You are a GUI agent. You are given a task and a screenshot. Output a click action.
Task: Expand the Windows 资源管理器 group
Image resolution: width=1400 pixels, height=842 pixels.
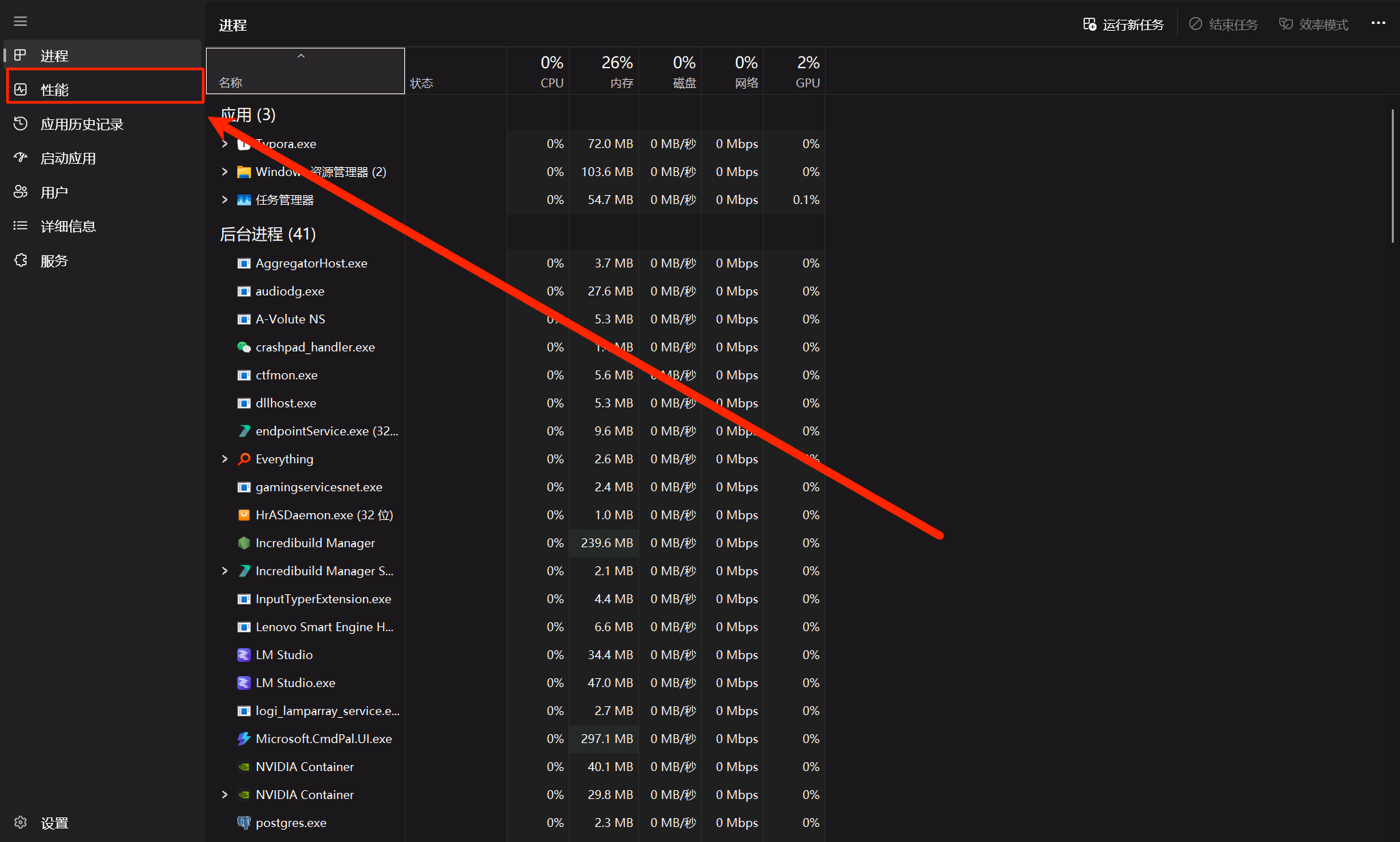[224, 172]
